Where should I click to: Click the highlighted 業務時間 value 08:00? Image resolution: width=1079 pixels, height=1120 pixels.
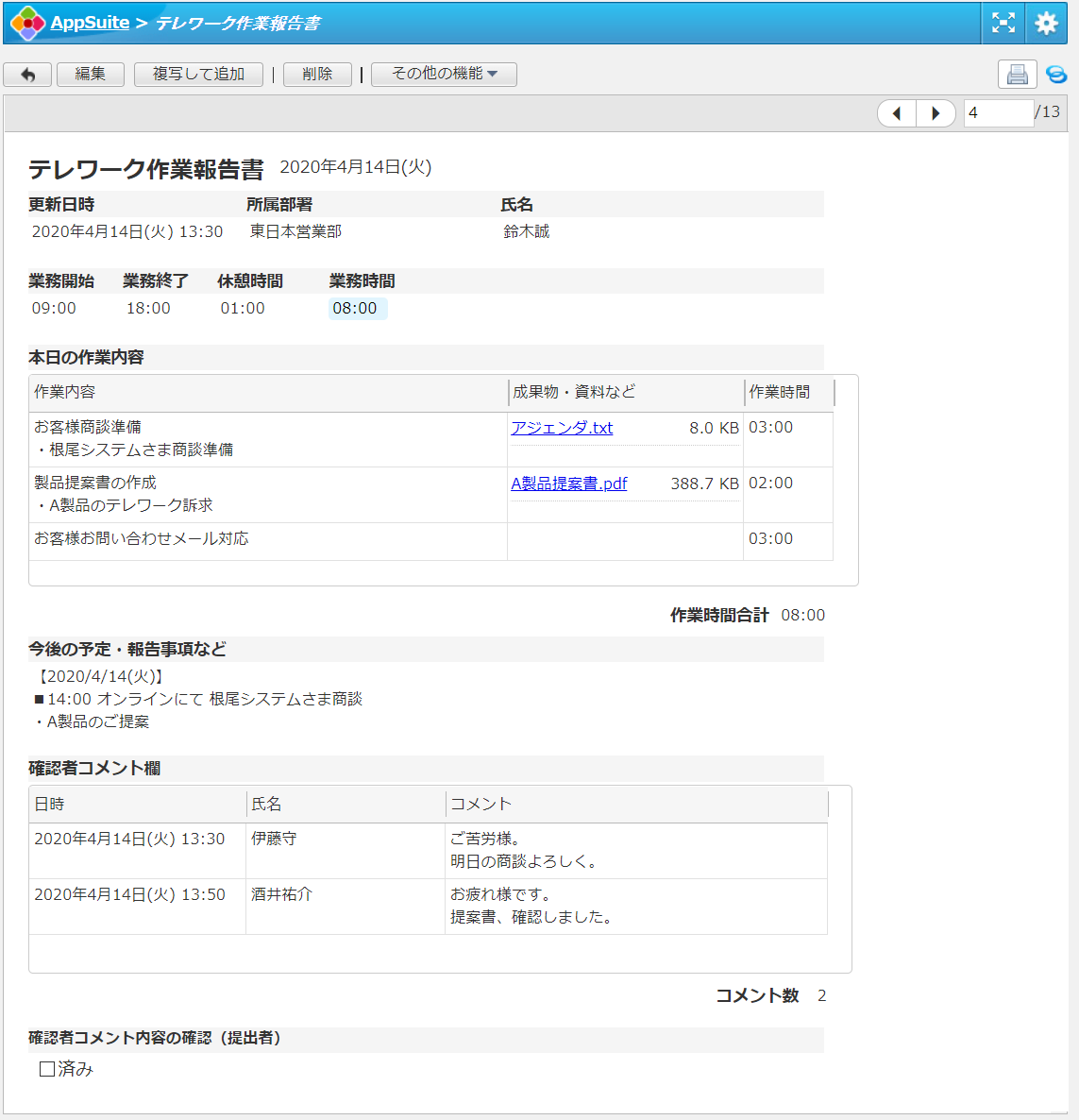coord(356,309)
